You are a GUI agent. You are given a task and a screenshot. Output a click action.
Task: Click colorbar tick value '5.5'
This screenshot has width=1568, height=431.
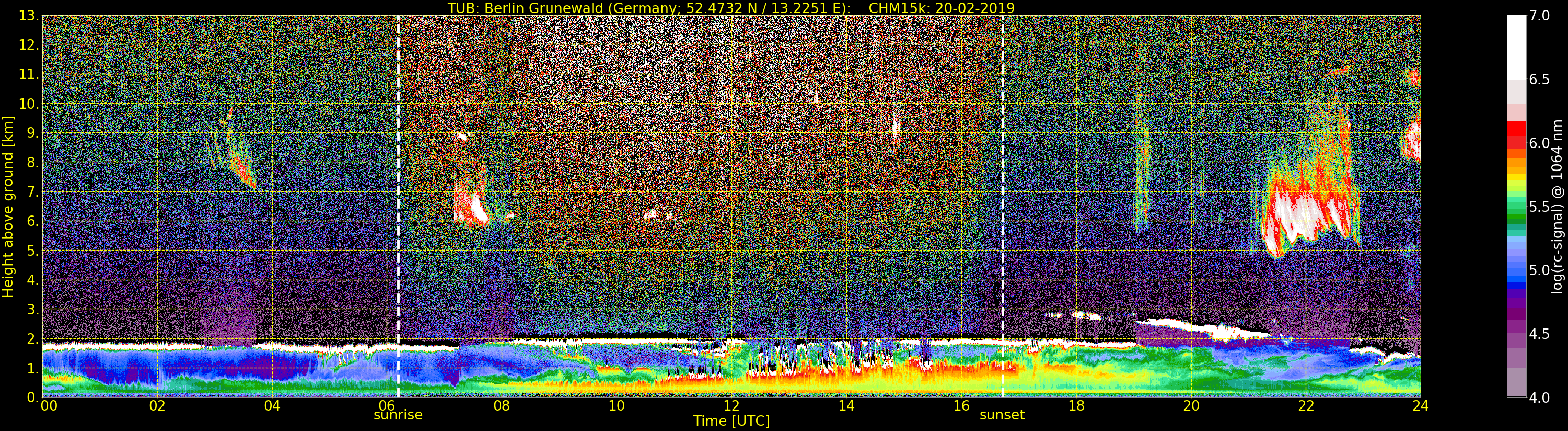(1539, 207)
